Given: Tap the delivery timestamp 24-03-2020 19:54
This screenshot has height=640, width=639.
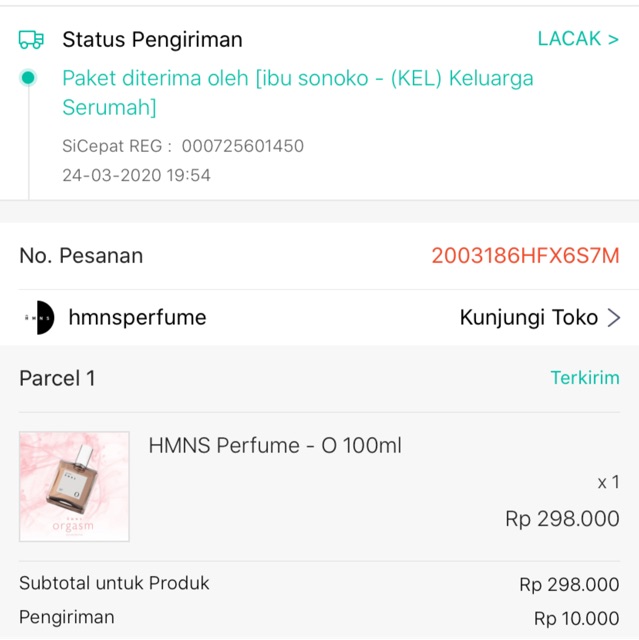Looking at the screenshot, I should (136, 175).
